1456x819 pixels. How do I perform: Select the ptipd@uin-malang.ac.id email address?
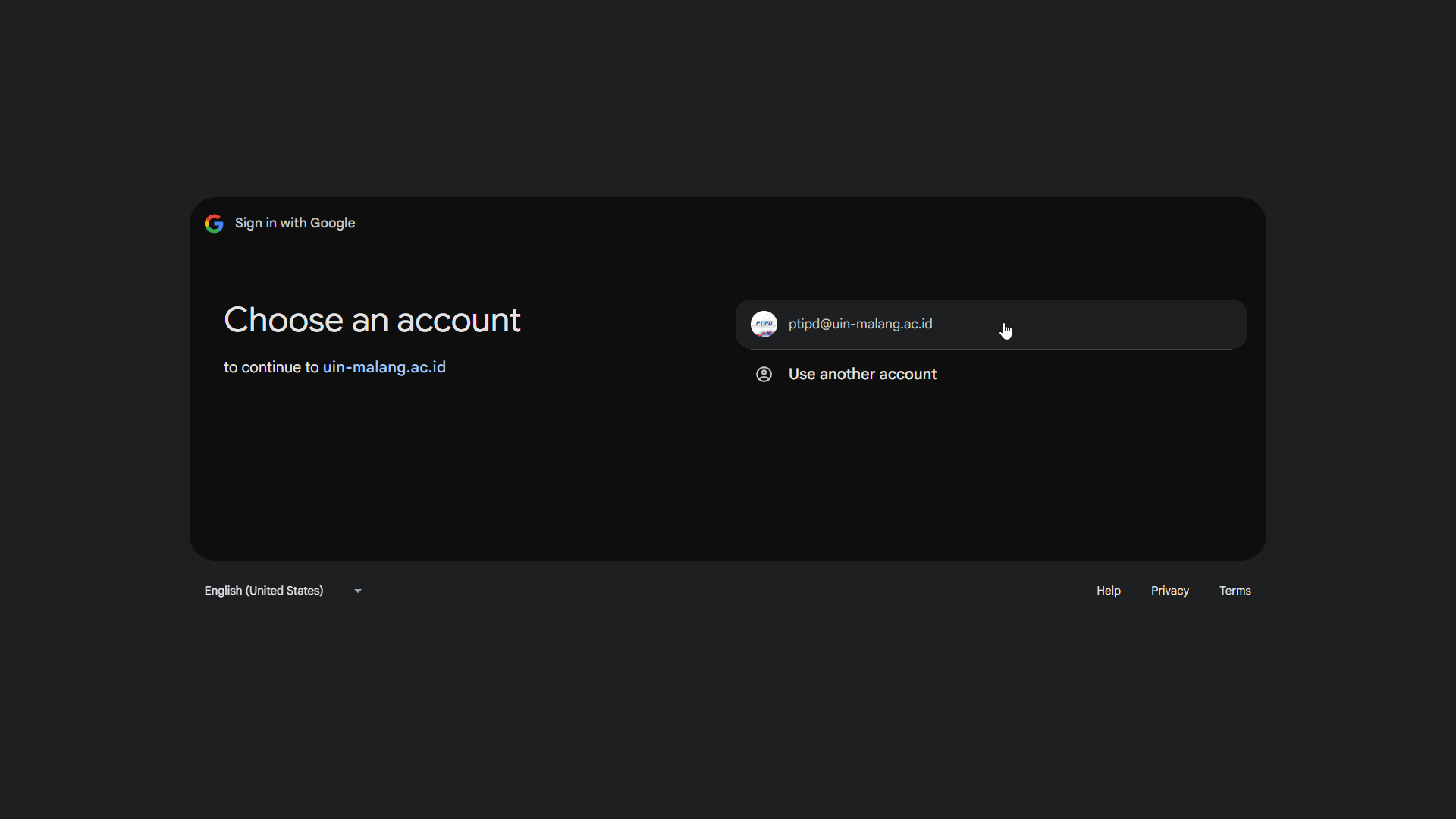point(860,324)
